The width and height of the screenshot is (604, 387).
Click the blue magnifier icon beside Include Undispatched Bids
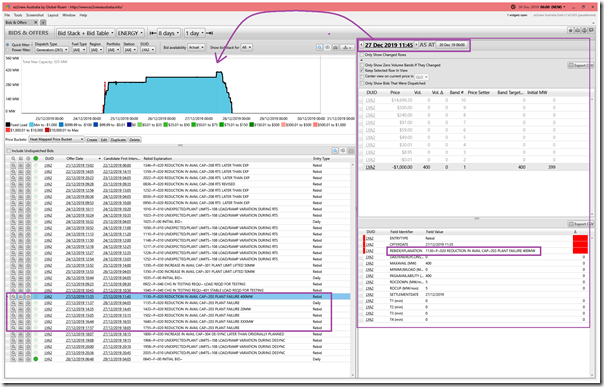point(335,151)
